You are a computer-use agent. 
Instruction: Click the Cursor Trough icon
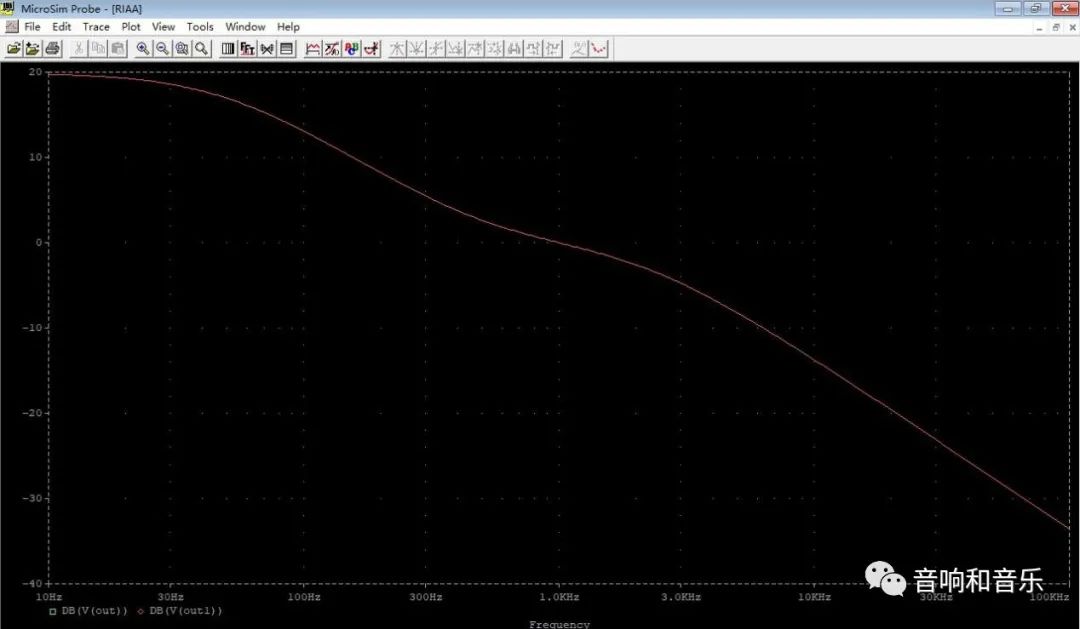tap(416, 48)
